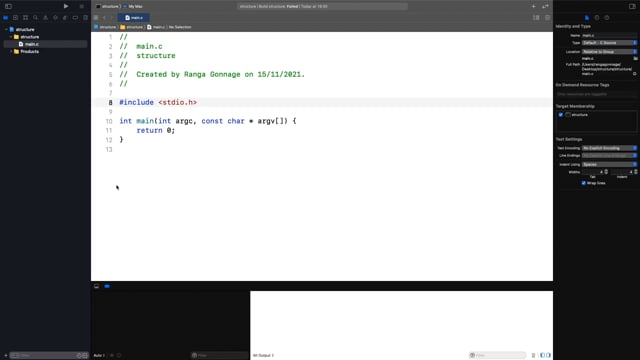The image size is (640, 360).
Task: Select the main.c editor tab
Action: pos(134,18)
